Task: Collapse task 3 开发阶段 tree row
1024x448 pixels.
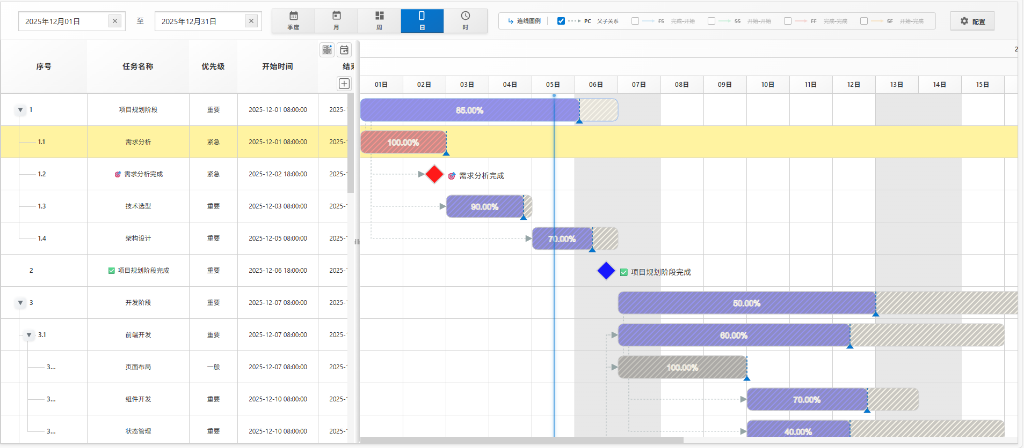Action: pos(20,302)
